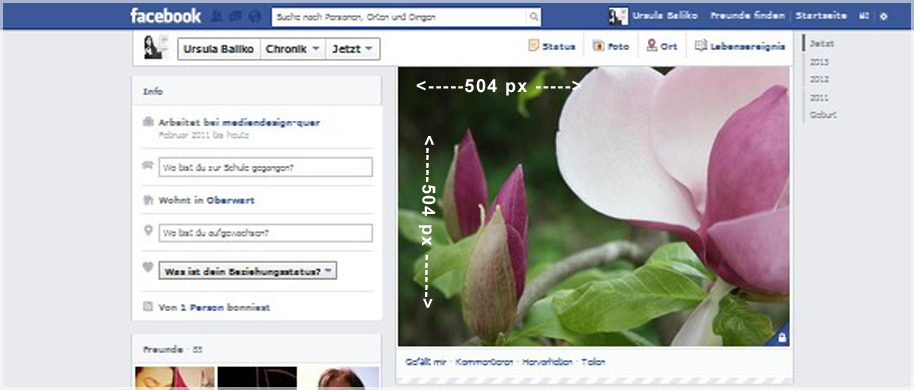Click the Foto camera icon
The width and height of the screenshot is (914, 390).
pos(598,46)
